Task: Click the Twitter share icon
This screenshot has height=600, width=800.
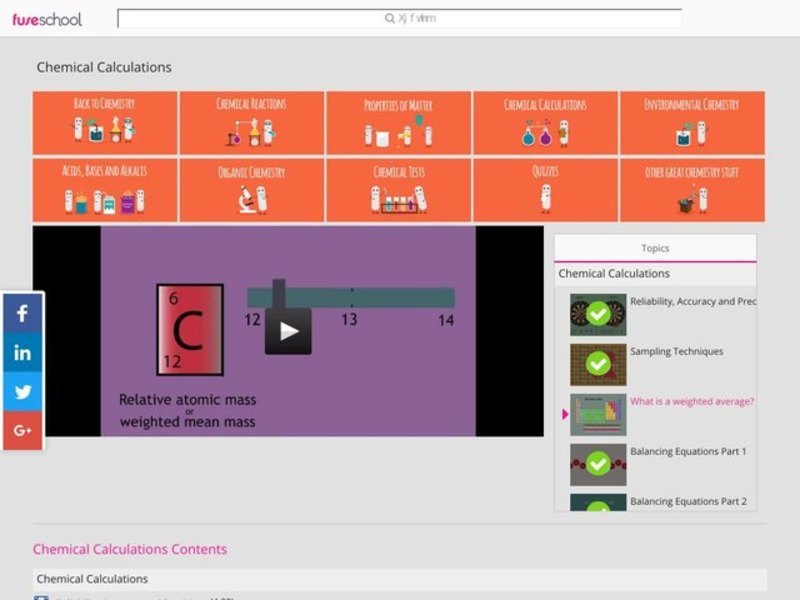Action: coord(22,391)
